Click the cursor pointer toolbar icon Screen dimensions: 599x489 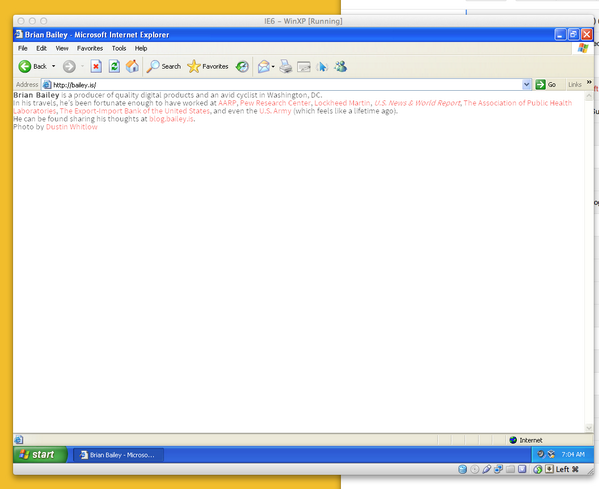[322, 67]
